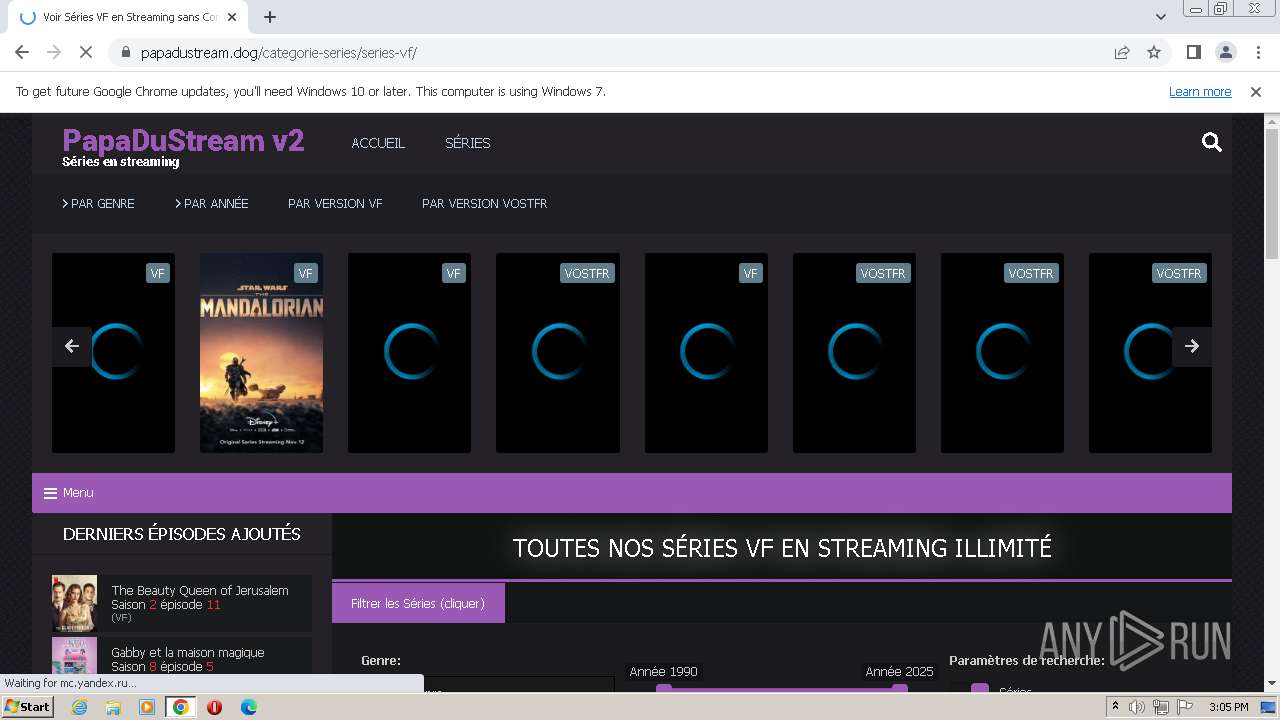Click the PapaDuStream v2 logo

point(183,141)
